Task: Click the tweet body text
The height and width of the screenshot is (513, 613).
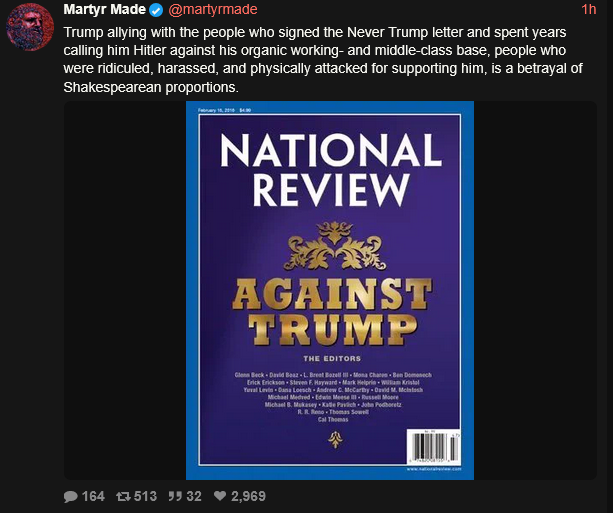Action: (x=323, y=59)
